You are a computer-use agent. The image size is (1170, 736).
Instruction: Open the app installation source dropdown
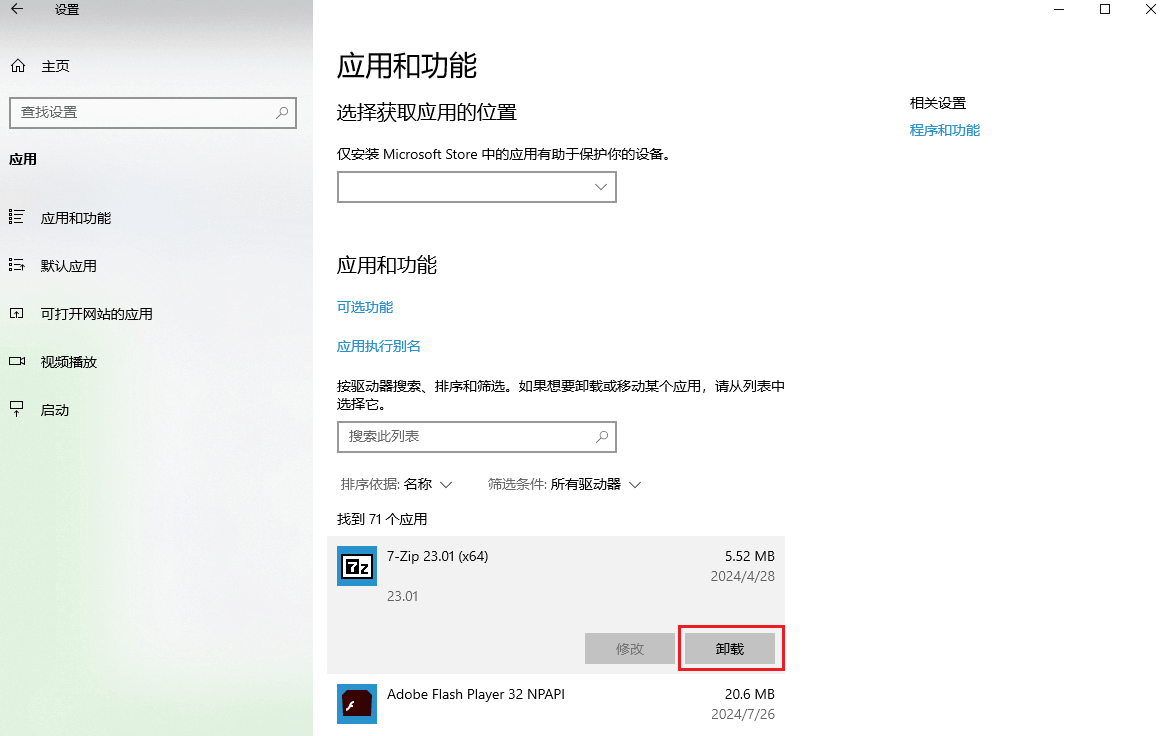click(476, 187)
